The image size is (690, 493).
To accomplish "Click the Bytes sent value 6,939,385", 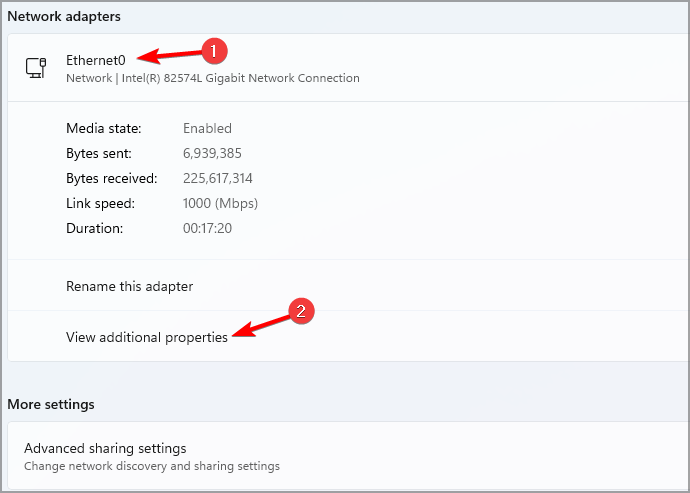I will 212,153.
